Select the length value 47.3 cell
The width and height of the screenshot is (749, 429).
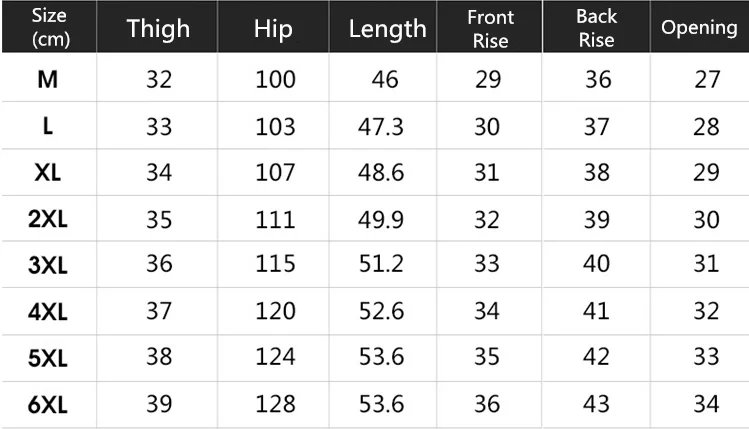tap(381, 127)
